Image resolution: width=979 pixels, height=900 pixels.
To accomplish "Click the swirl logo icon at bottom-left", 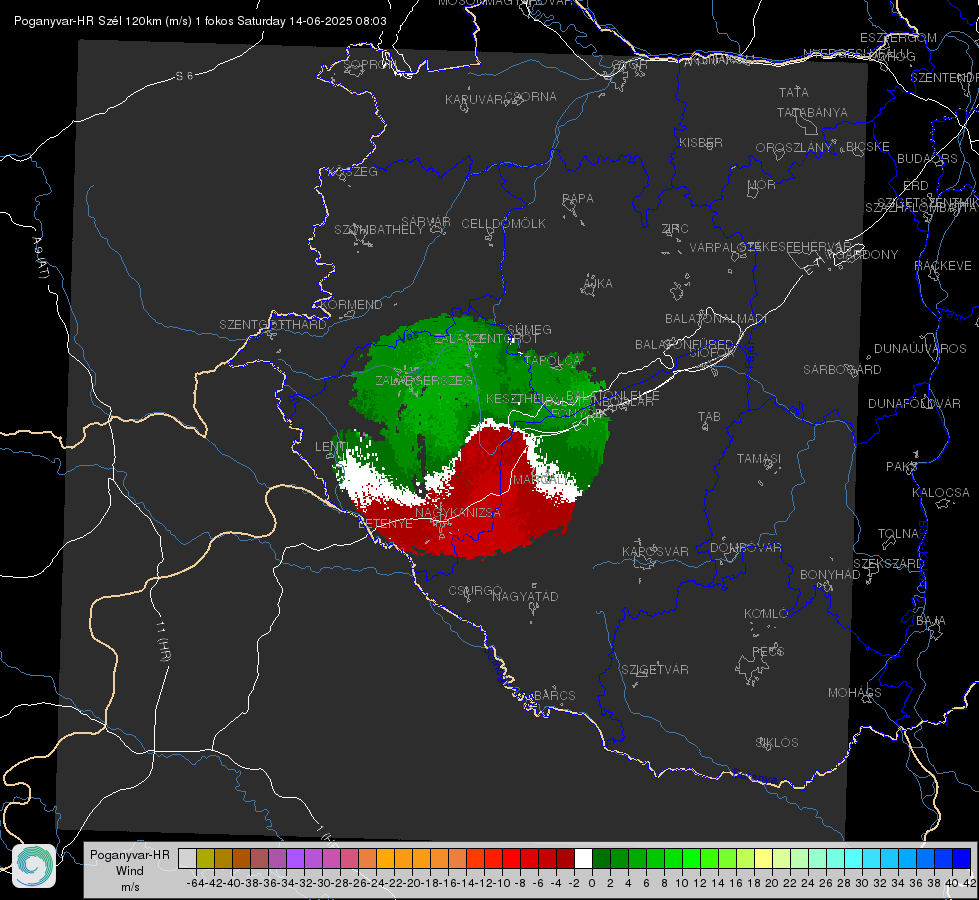I will (34, 866).
